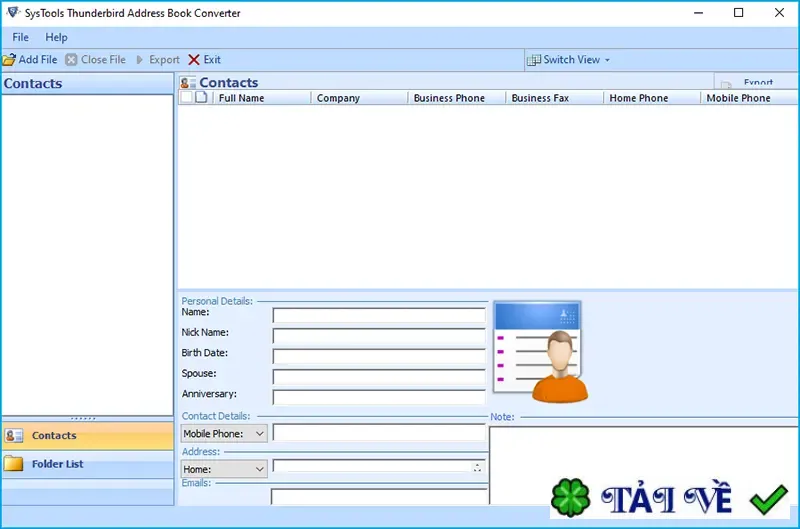This screenshot has width=800, height=529.
Task: Open the File menu
Action: coord(20,37)
